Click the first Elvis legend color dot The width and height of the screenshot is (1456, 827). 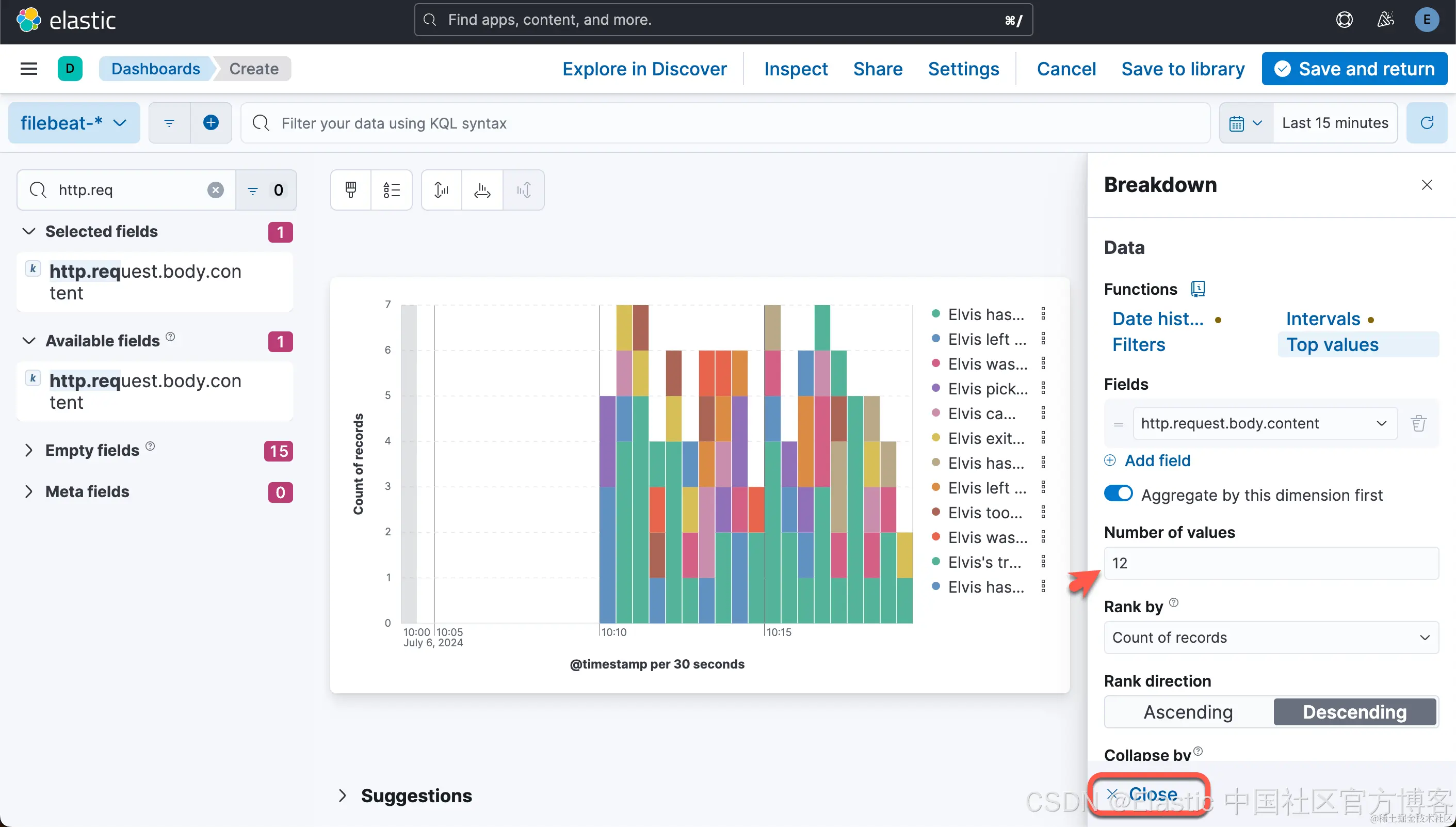[936, 313]
